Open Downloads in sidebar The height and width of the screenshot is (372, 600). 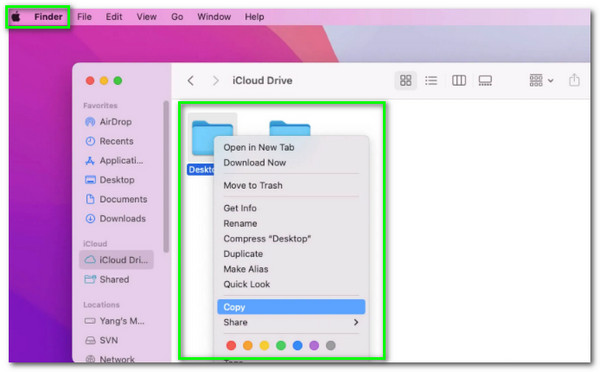point(115,219)
